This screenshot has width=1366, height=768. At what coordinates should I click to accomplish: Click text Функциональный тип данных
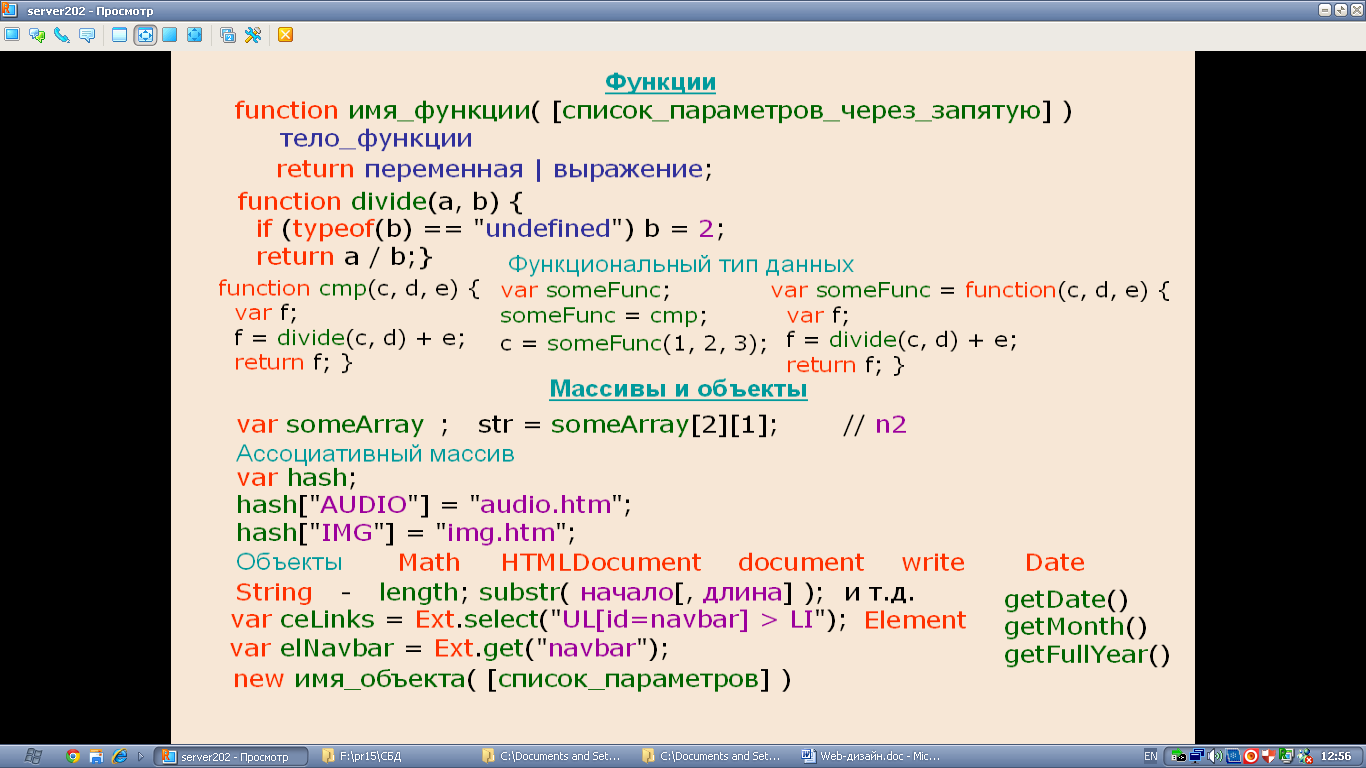681,265
